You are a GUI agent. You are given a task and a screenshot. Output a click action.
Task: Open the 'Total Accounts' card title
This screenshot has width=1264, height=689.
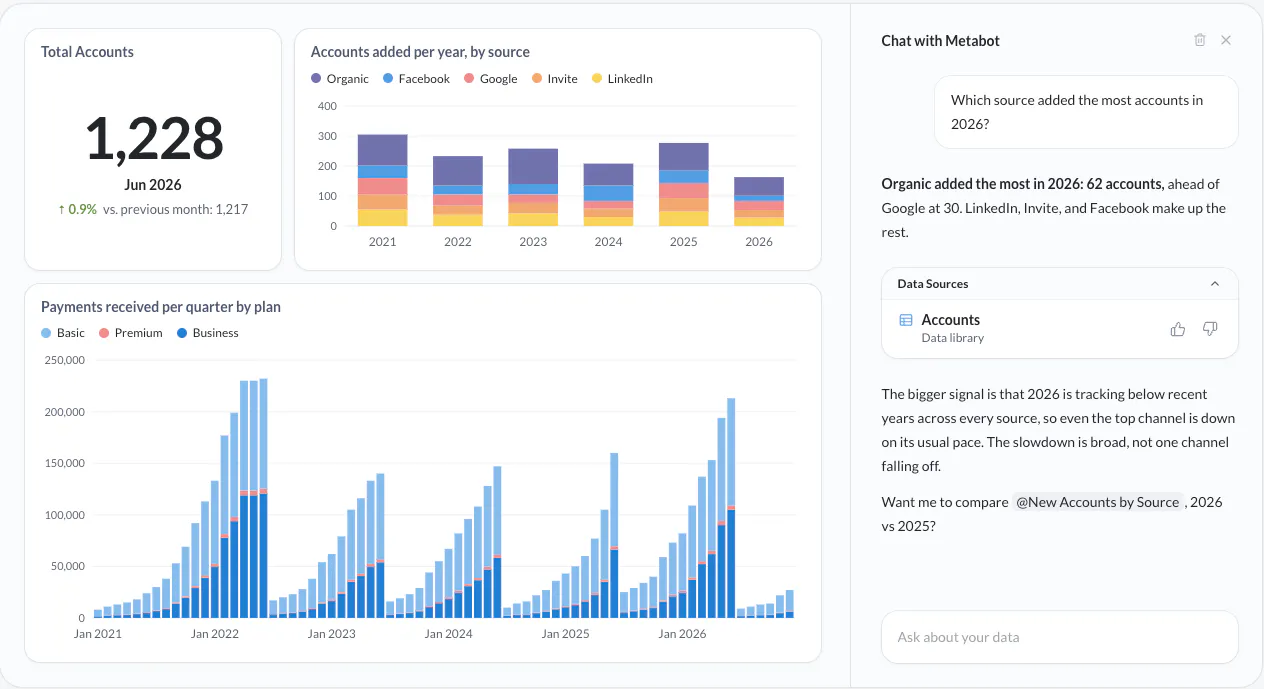87,52
